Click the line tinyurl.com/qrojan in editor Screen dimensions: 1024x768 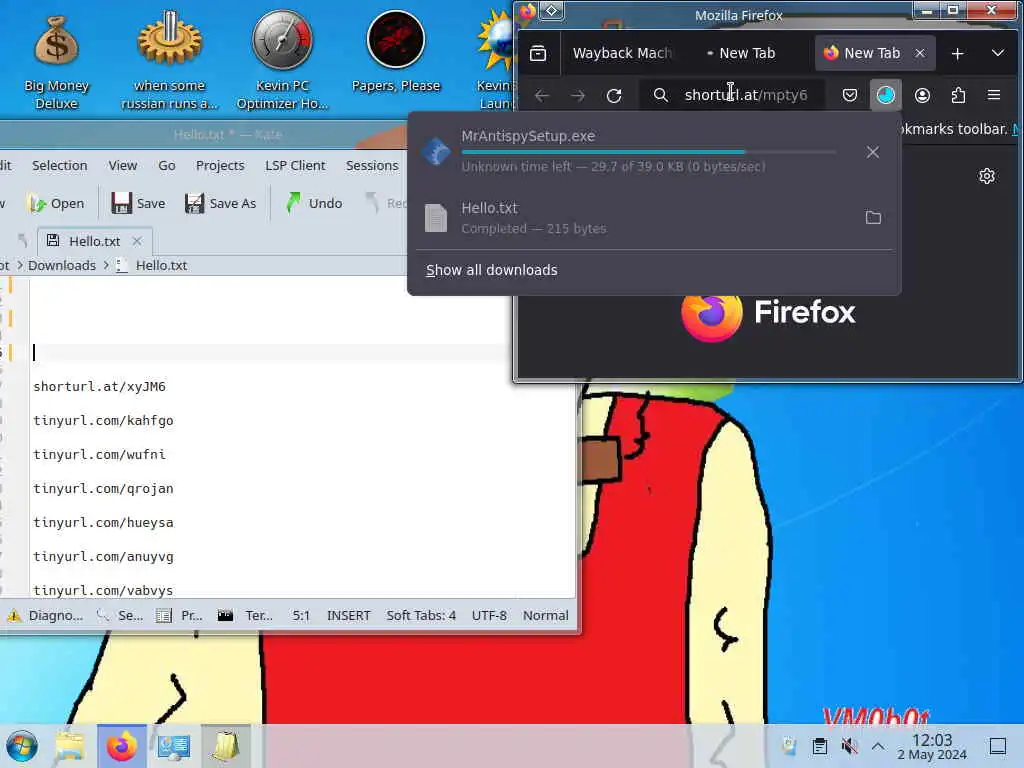point(103,488)
